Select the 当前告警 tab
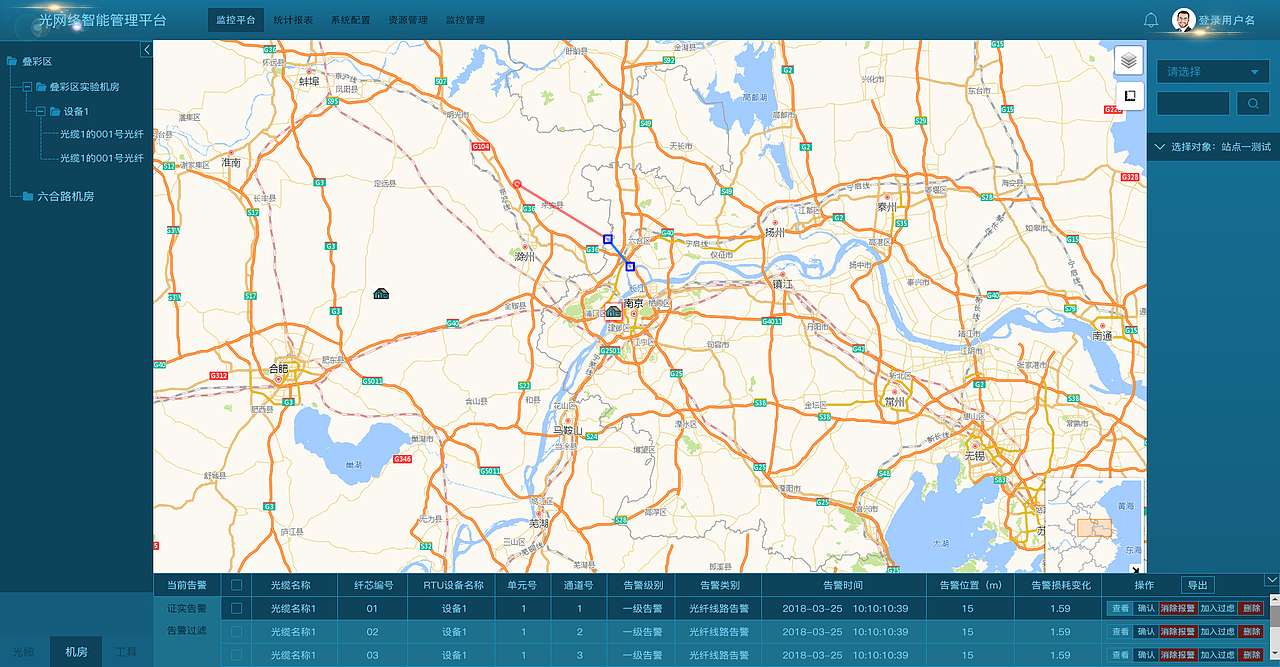Viewport: 1280px width, 667px height. [x=187, y=585]
